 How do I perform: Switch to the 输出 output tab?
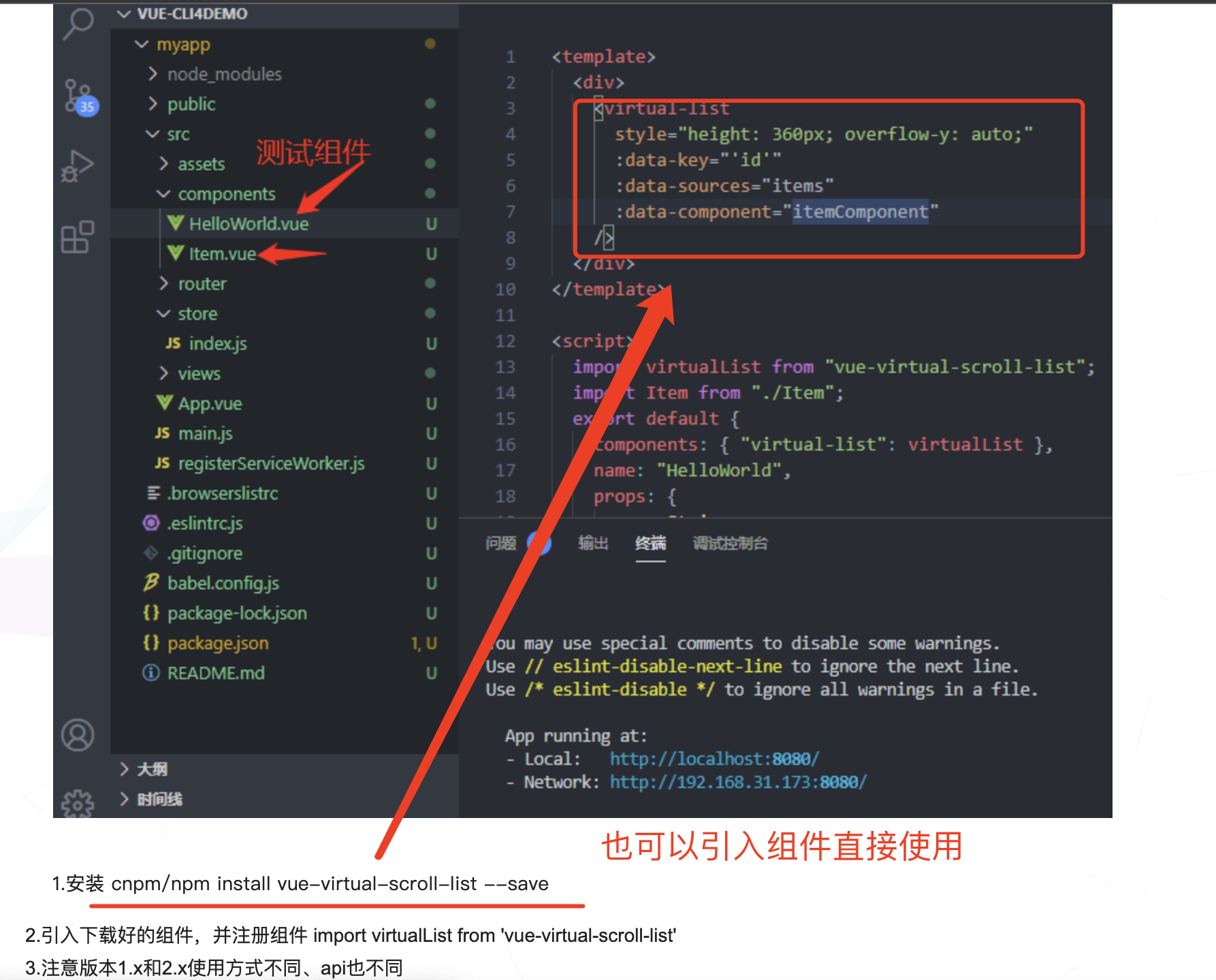point(593,543)
